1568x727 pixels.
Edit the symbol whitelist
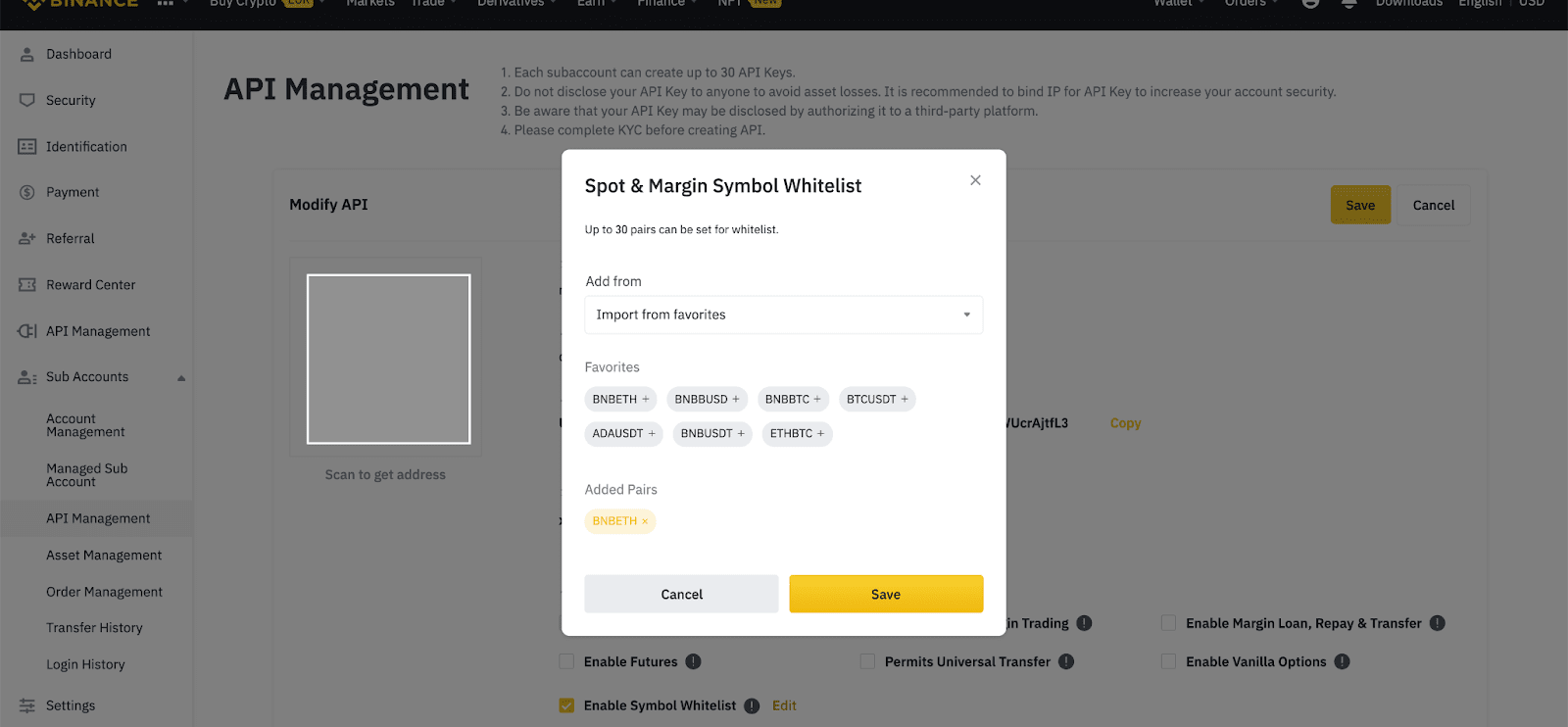[784, 705]
